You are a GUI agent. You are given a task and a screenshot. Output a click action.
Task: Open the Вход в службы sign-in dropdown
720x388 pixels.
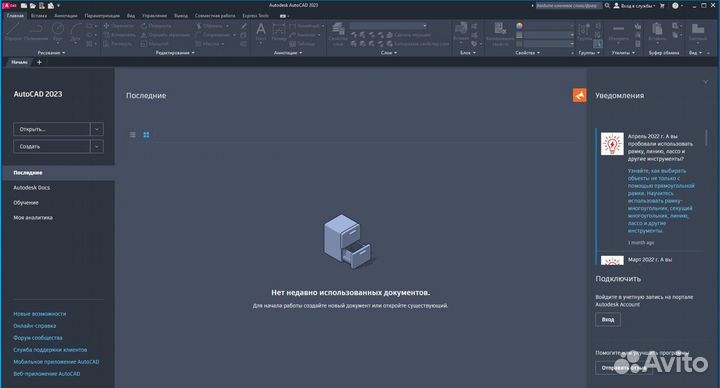pyautogui.click(x=635, y=6)
